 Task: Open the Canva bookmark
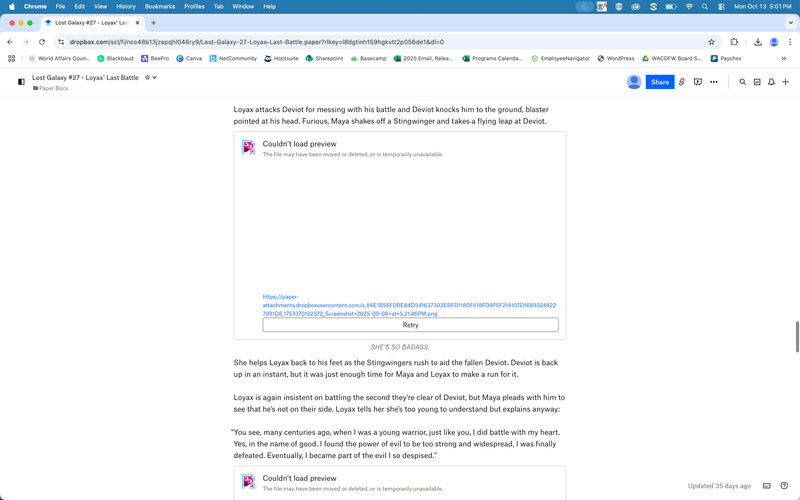click(189, 58)
